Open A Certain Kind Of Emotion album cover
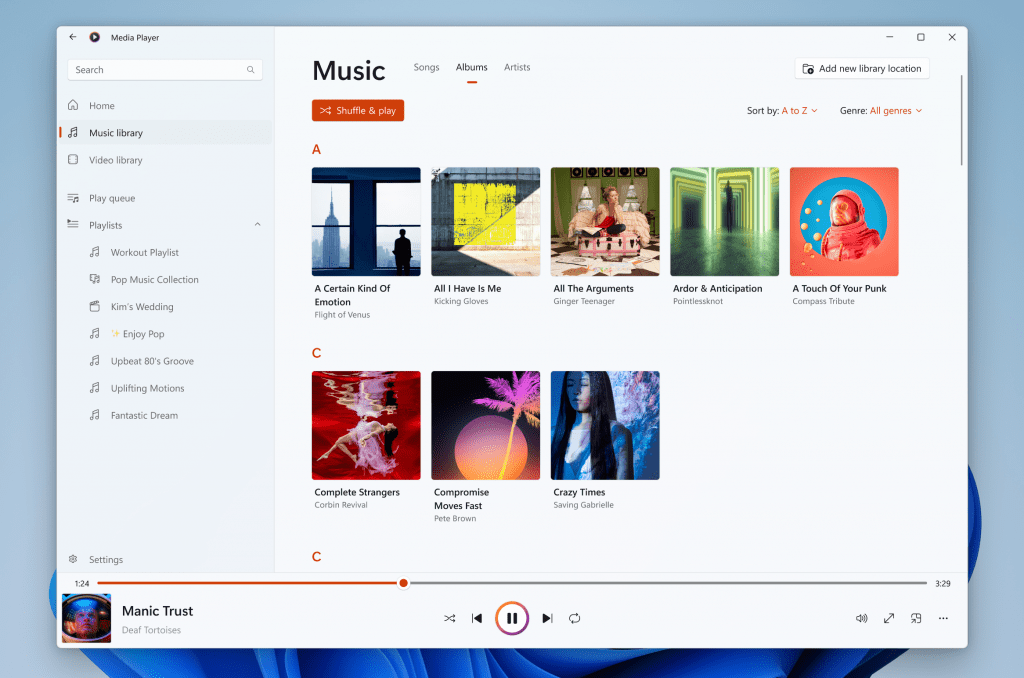The width and height of the screenshot is (1024, 678). click(366, 221)
